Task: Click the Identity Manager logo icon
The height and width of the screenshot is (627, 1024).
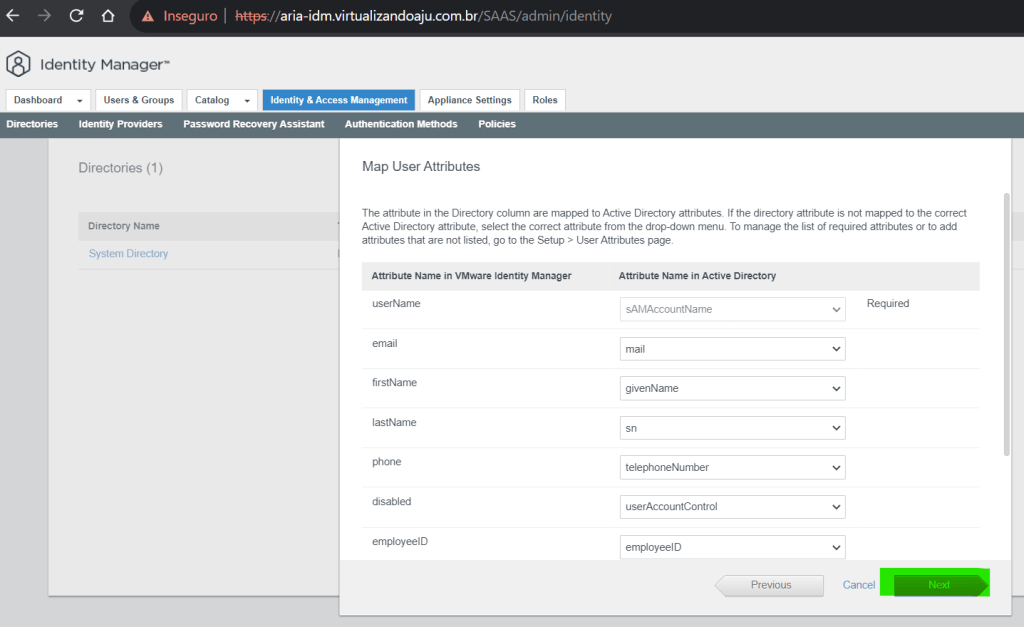Action: 18,64
